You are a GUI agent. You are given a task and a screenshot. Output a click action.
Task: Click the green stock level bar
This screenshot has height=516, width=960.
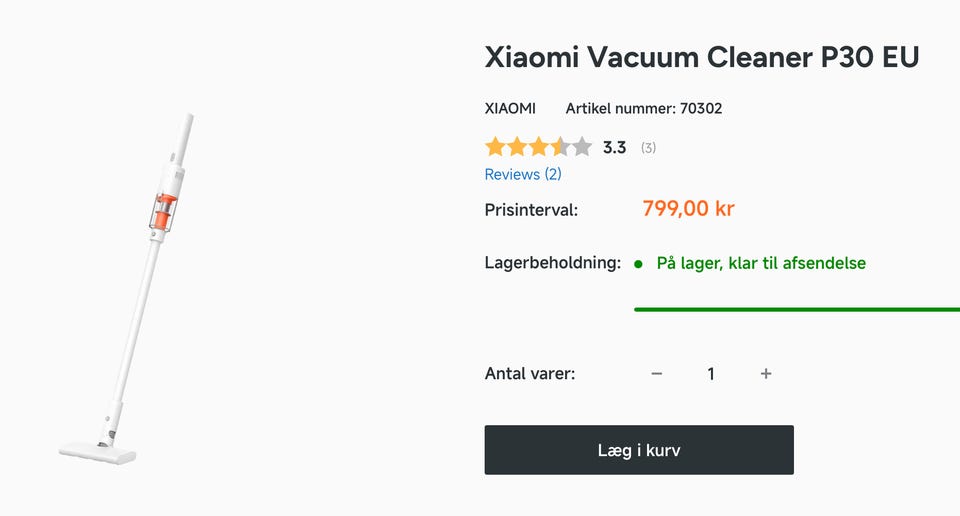[796, 309]
